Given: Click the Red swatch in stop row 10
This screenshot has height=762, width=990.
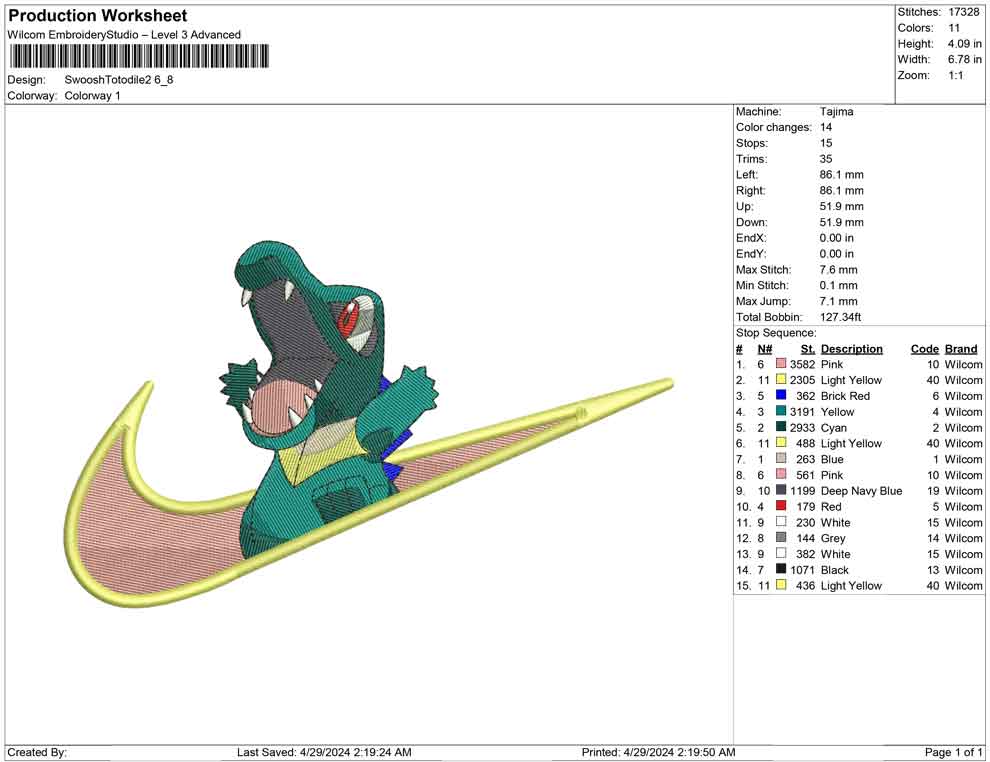Looking at the screenshot, I should click(781, 506).
